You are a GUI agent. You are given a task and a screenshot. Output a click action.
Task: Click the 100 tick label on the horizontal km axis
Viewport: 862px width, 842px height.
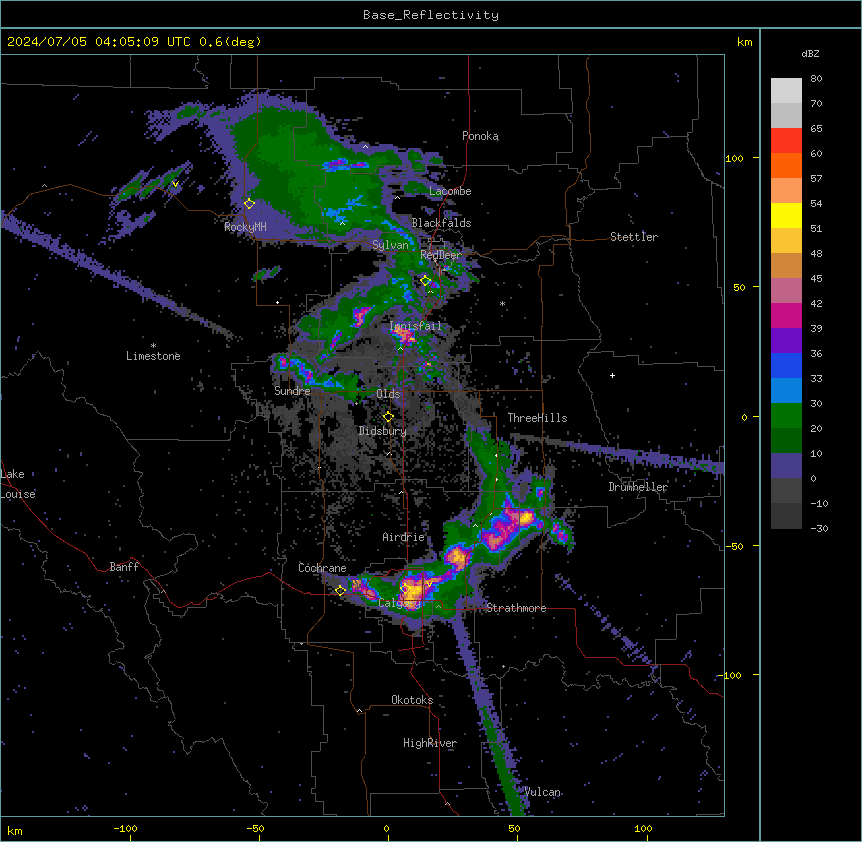click(x=643, y=828)
